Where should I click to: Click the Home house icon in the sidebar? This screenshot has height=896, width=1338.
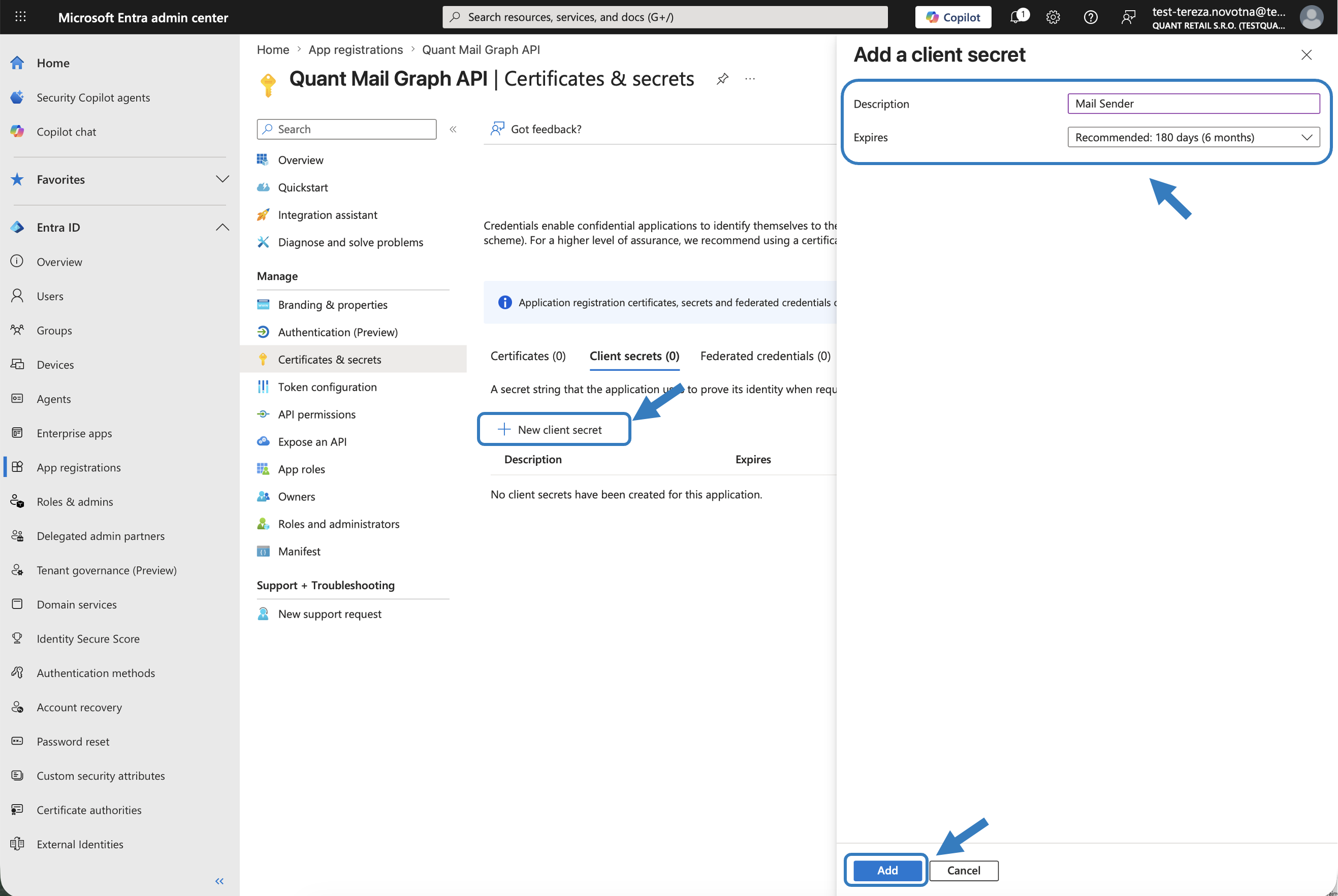(x=17, y=63)
